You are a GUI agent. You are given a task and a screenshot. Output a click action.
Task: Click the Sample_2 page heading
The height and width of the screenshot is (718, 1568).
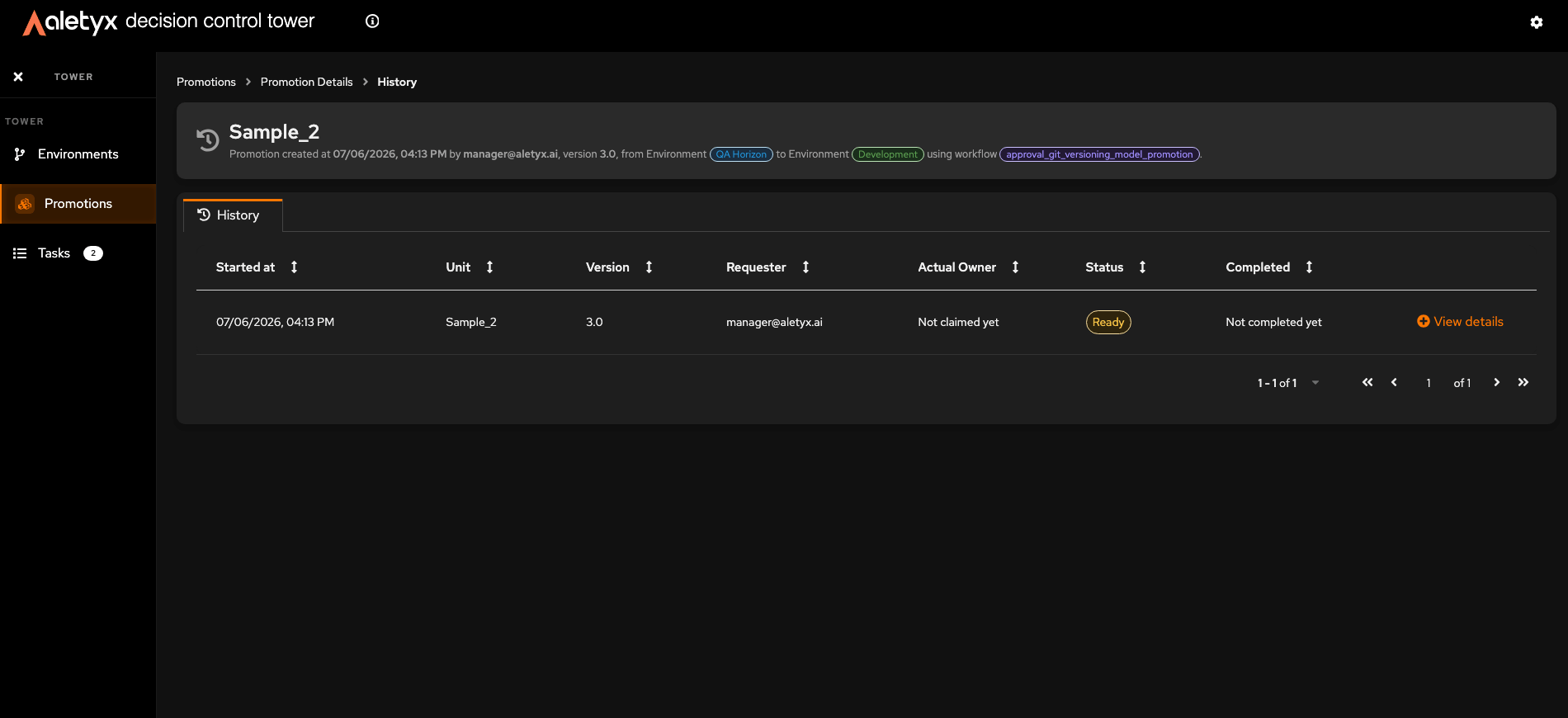tap(274, 132)
